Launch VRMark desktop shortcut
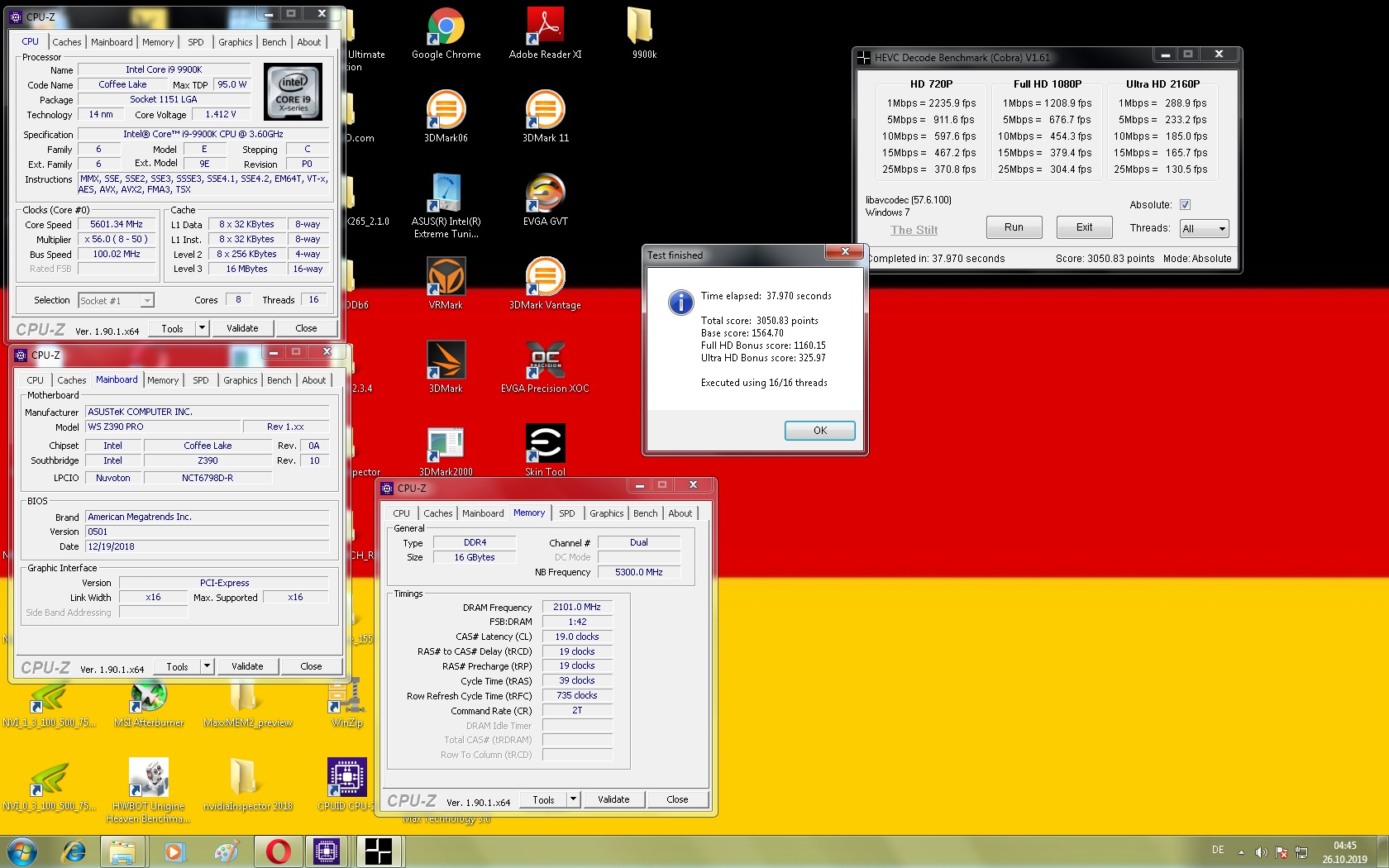1389x868 pixels. [446, 284]
